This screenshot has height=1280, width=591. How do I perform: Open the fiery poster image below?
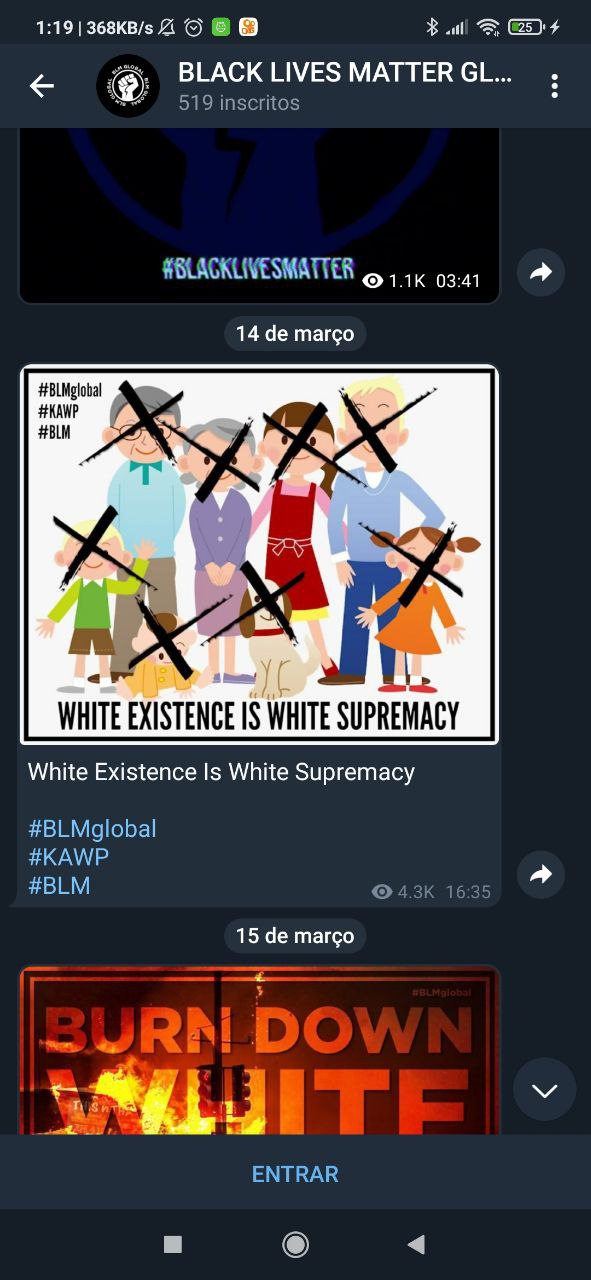259,1050
